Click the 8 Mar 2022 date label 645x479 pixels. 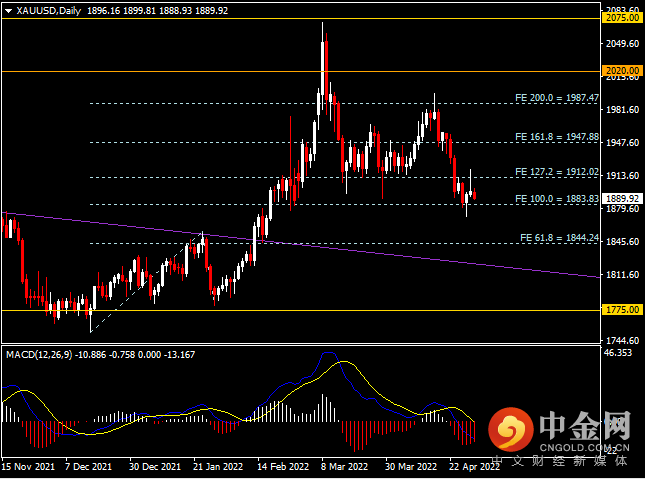point(344,467)
